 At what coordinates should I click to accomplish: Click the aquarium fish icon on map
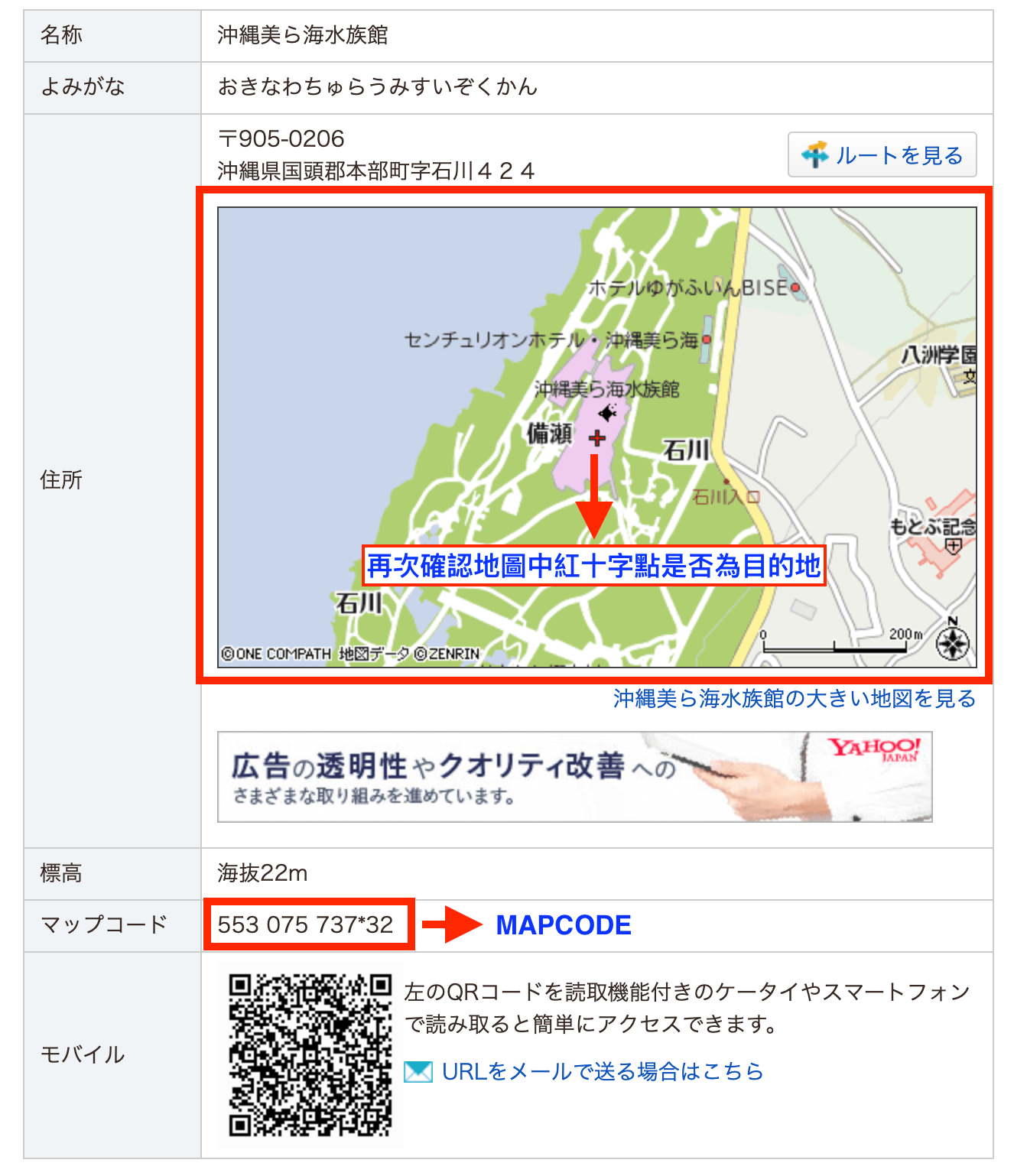click(607, 413)
